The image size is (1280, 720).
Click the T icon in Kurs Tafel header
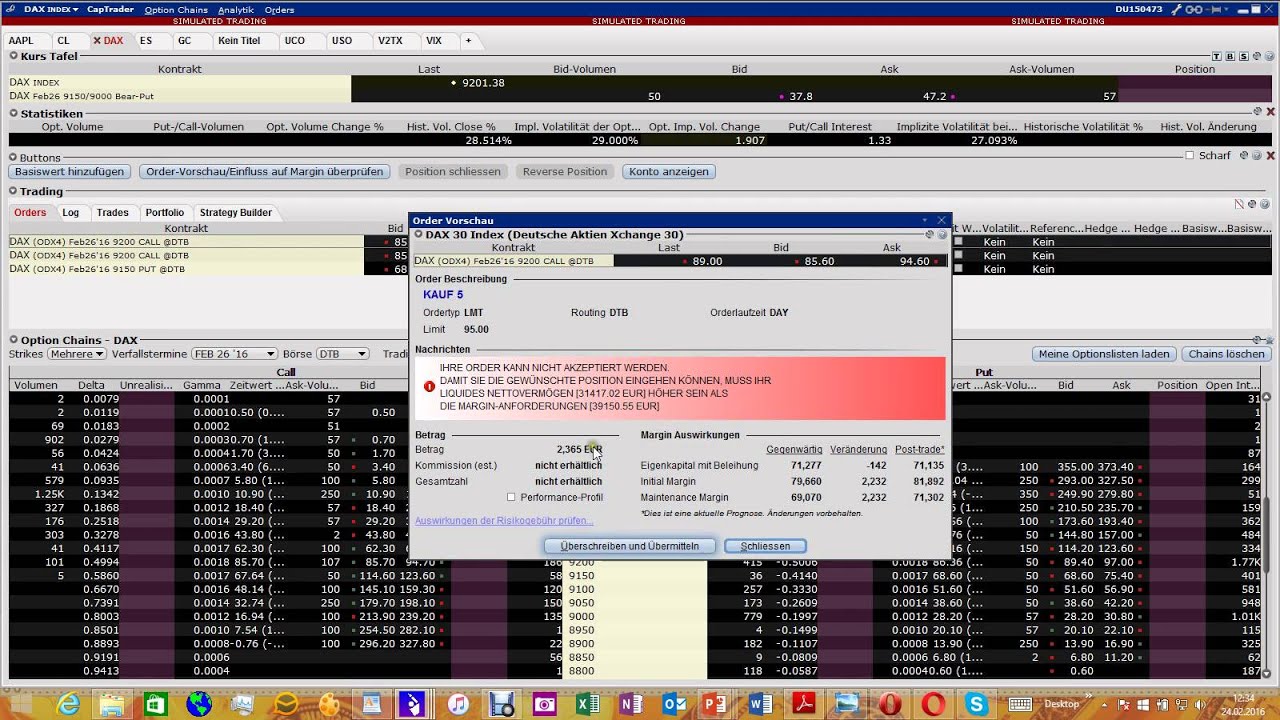1218,56
